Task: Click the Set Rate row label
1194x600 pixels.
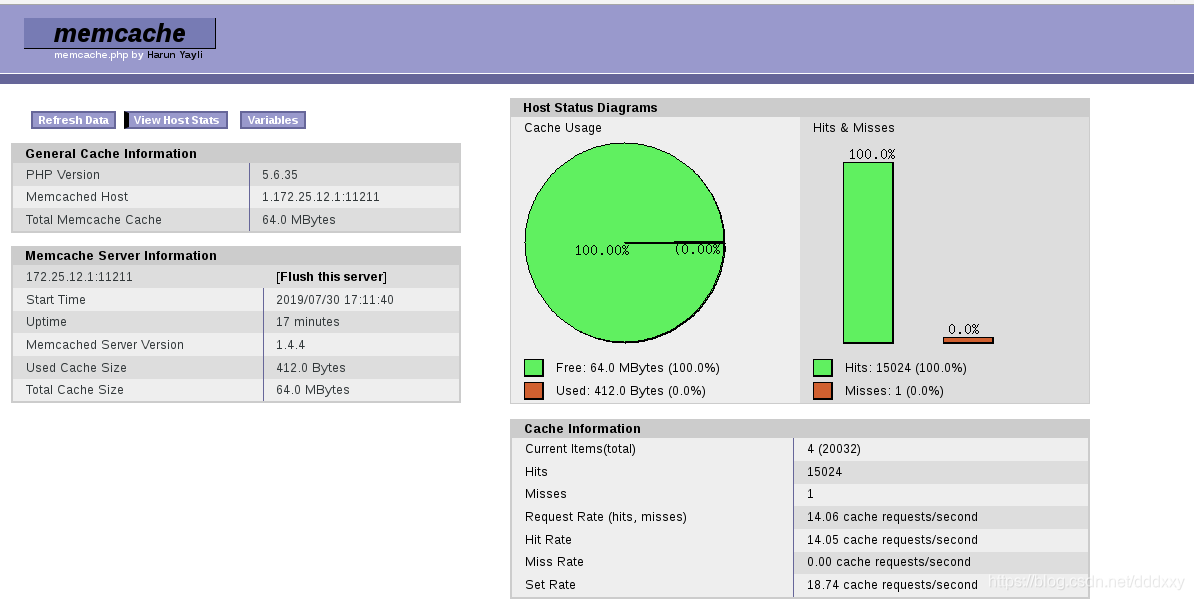Action: click(550, 584)
